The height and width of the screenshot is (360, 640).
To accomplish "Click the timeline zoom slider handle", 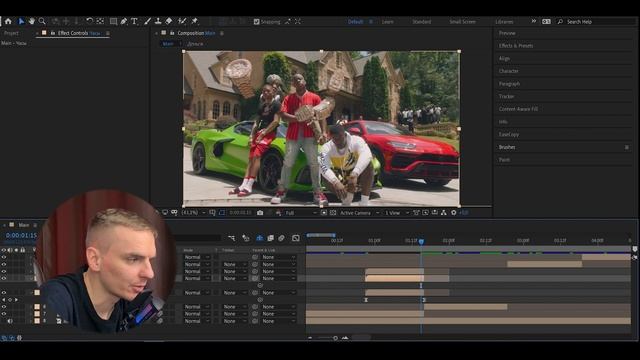I will click(x=336, y=338).
